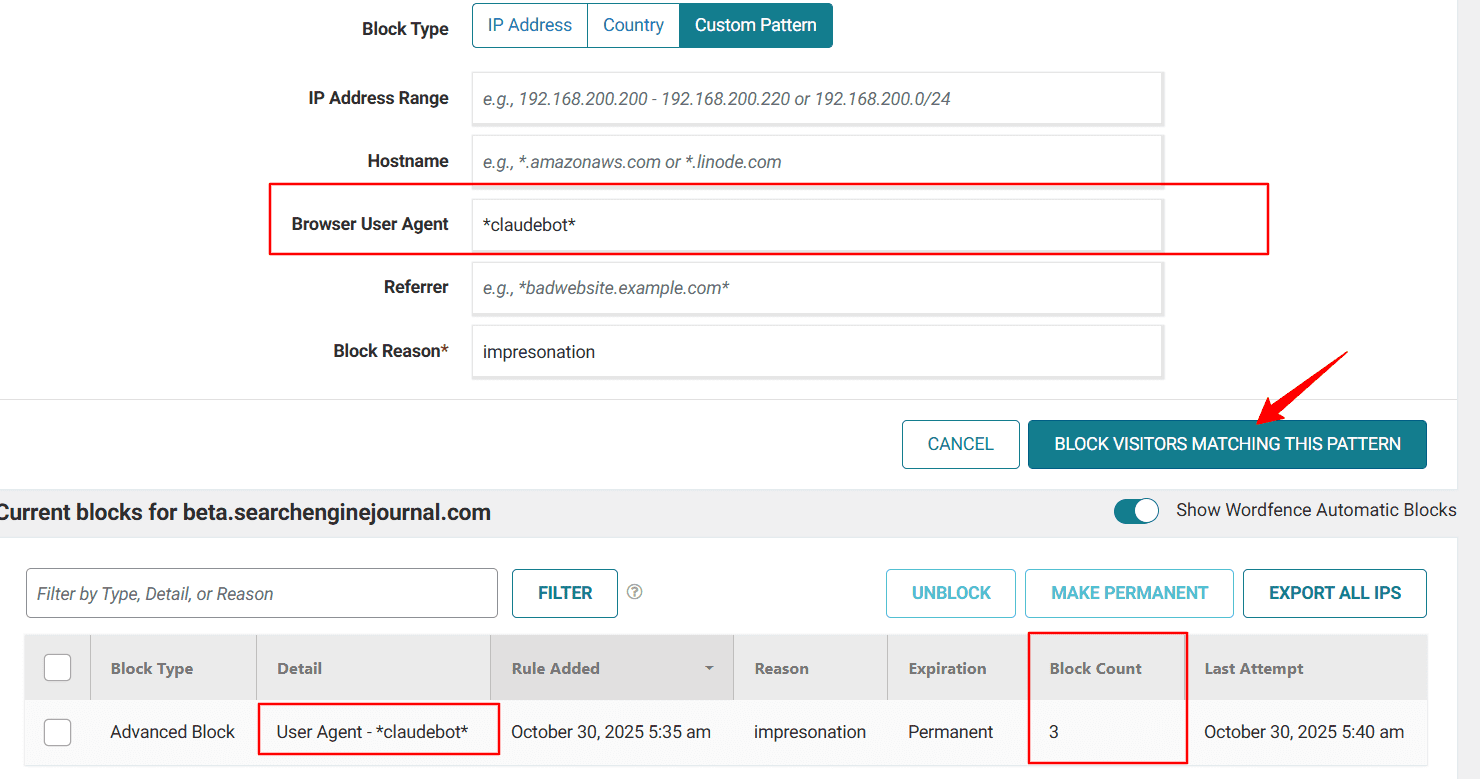
Task: Click the CANCEL button
Action: point(960,444)
